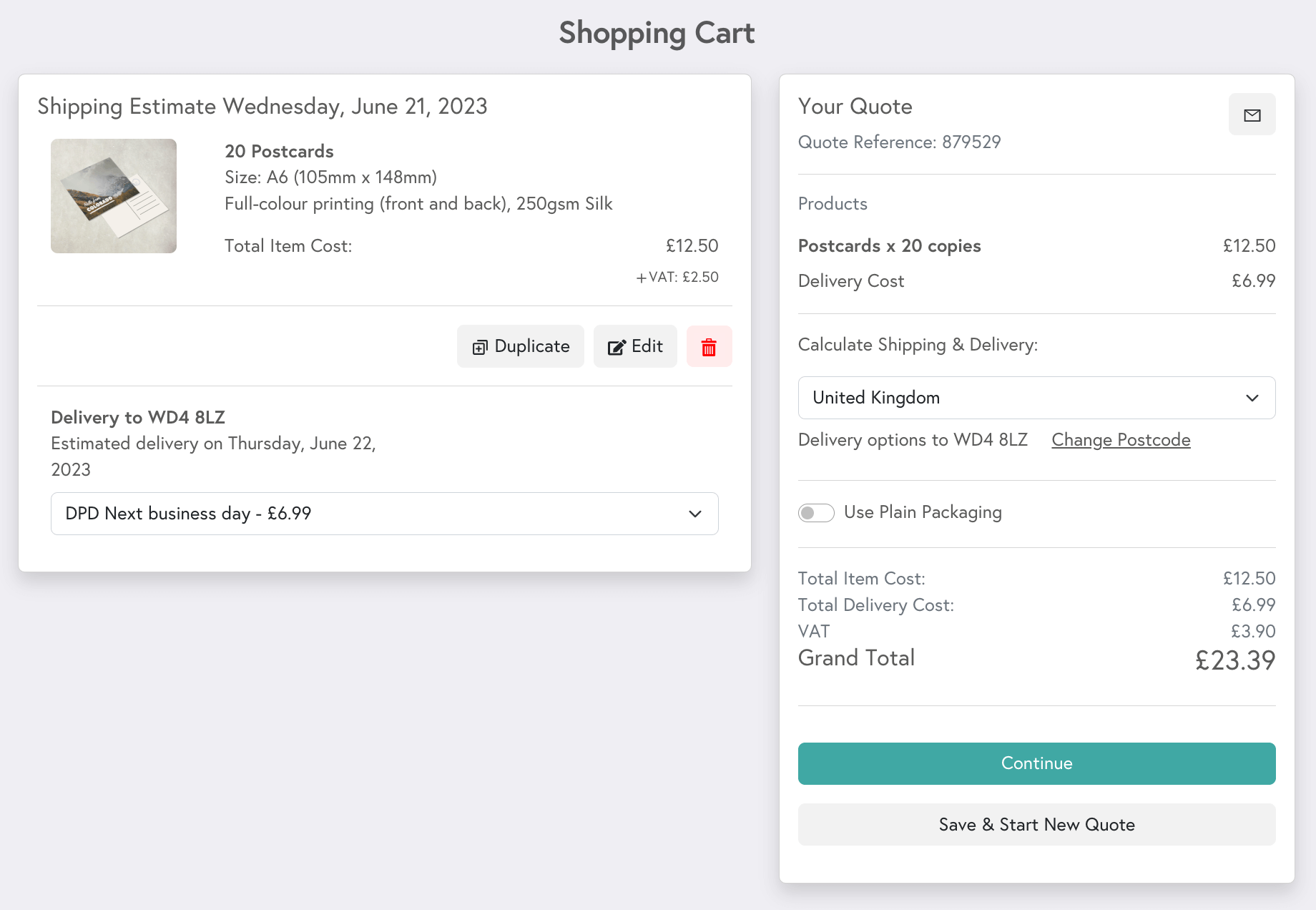Click the chevron on the country selector
Viewport: 1316px width, 910px height.
(x=1252, y=398)
